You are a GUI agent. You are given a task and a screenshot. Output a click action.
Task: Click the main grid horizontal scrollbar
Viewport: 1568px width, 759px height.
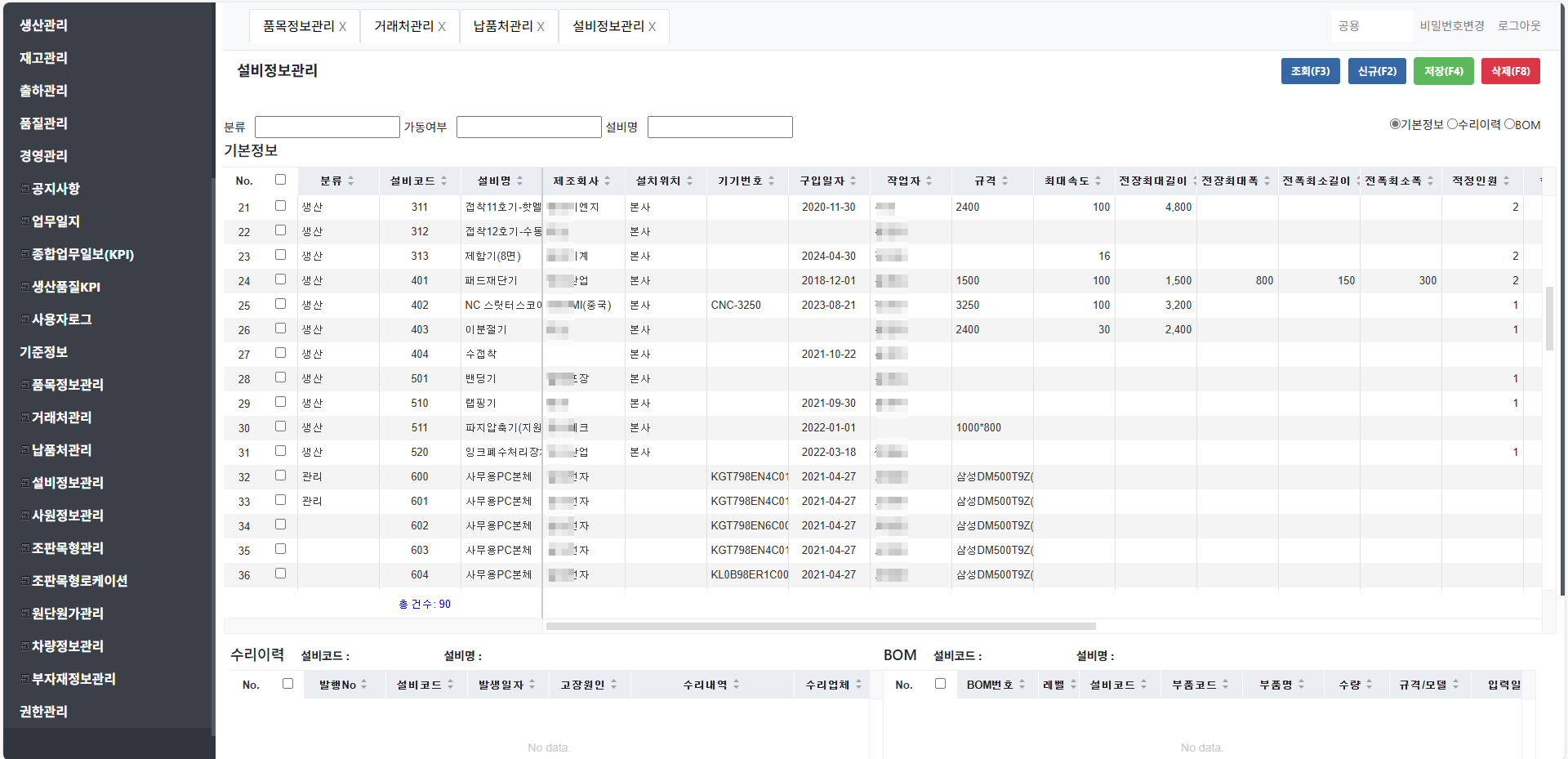point(821,627)
